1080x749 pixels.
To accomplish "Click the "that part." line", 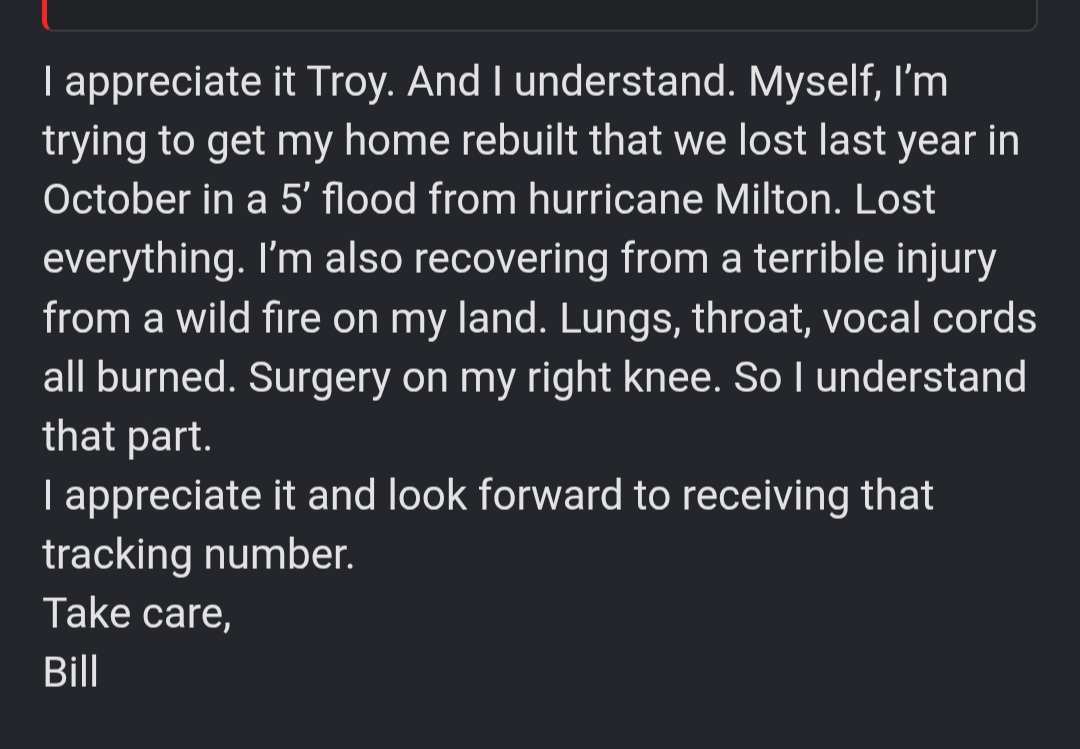I will [127, 438].
